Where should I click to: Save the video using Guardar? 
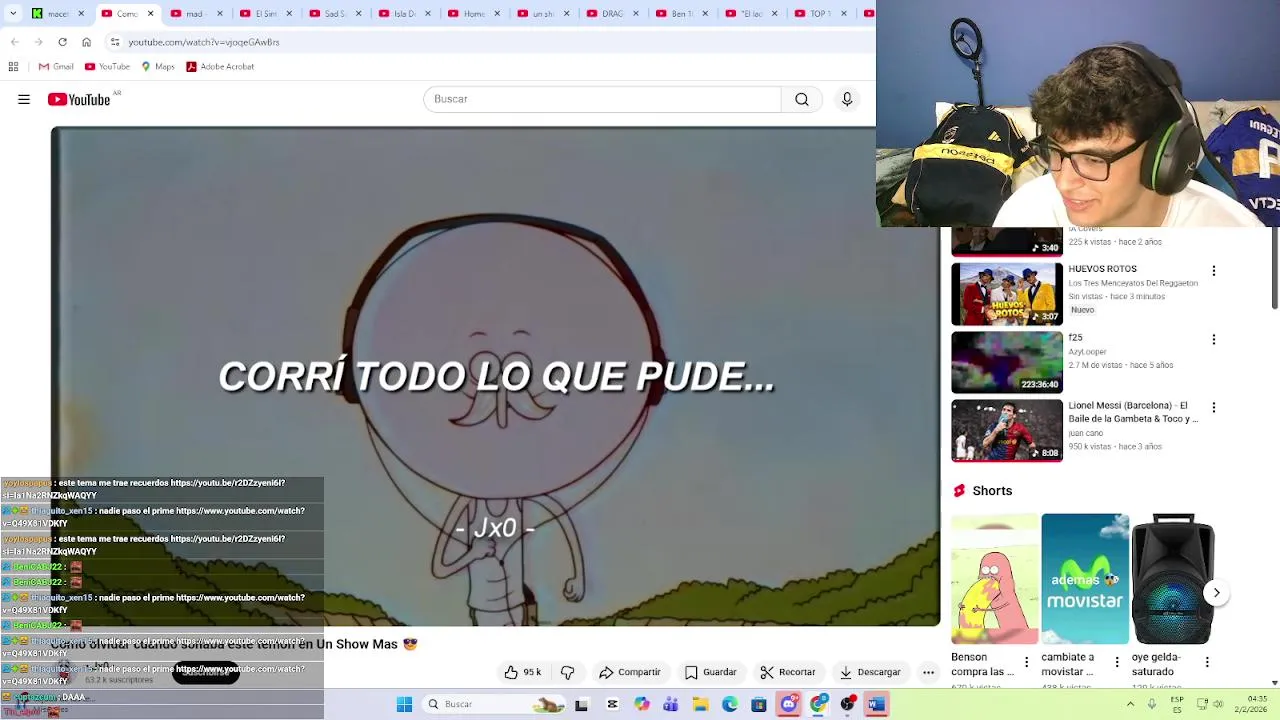[x=711, y=672]
